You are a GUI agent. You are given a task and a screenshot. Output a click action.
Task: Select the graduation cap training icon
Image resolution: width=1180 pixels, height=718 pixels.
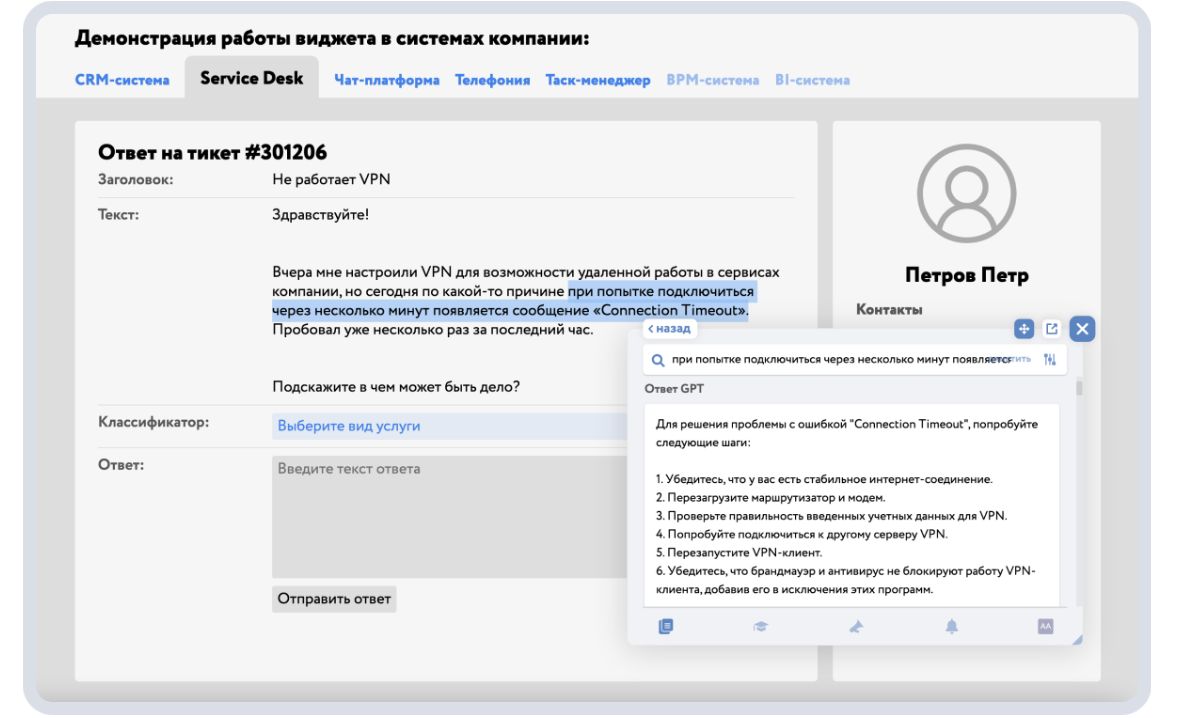click(x=760, y=625)
